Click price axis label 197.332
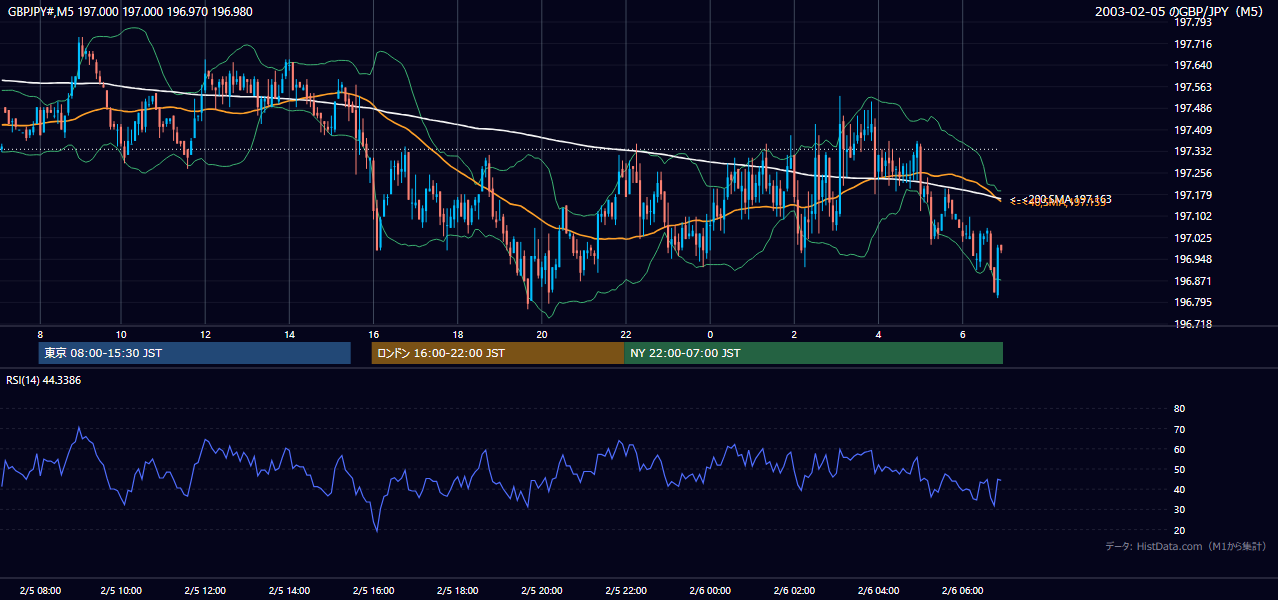 tap(1192, 151)
